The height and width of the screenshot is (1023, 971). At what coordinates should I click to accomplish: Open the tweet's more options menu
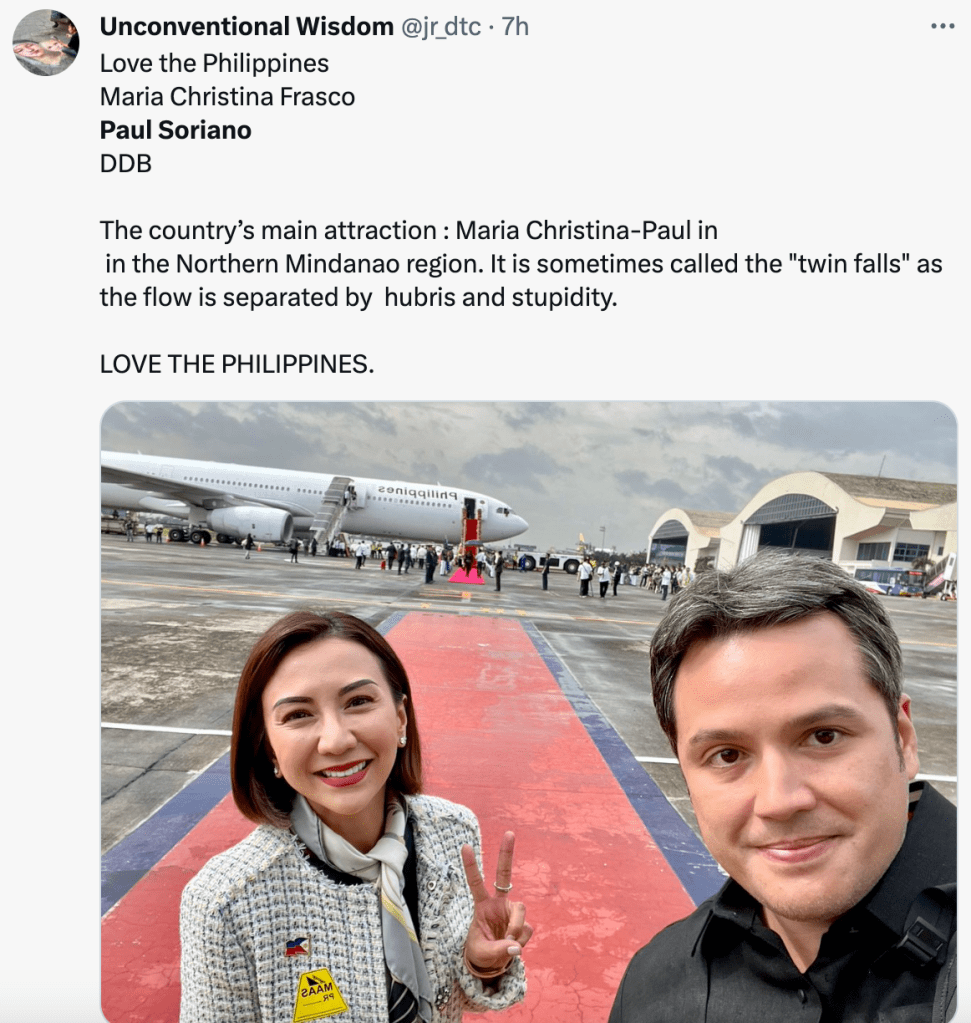[942, 26]
